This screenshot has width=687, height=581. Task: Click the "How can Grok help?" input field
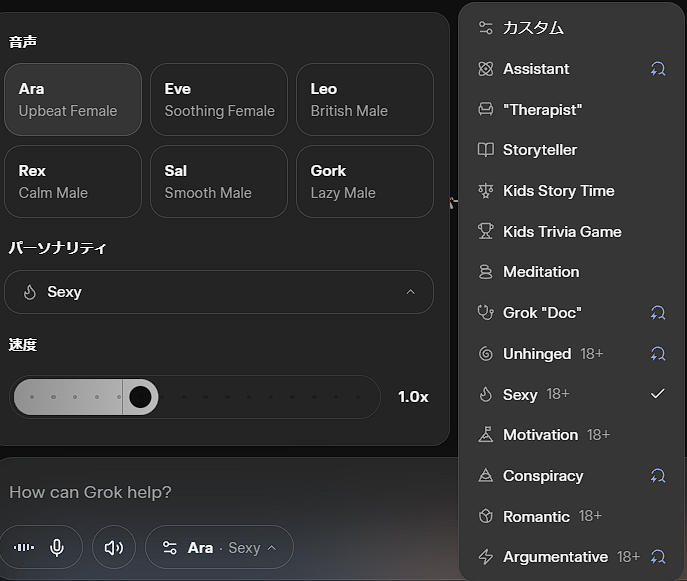[x=220, y=492]
